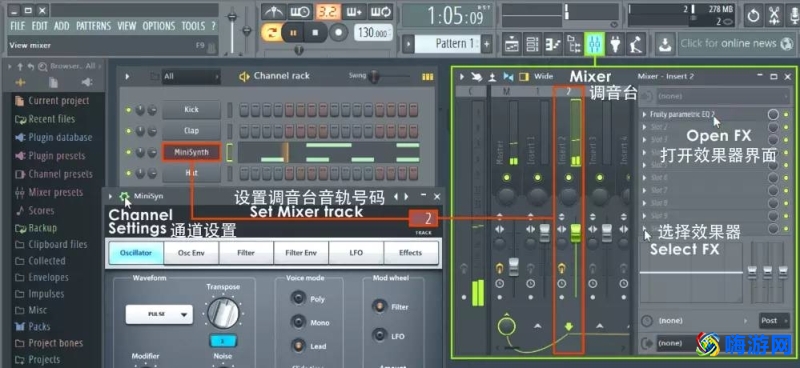Click the MiniSynth window gear icon
The height and width of the screenshot is (368, 800).
click(124, 196)
